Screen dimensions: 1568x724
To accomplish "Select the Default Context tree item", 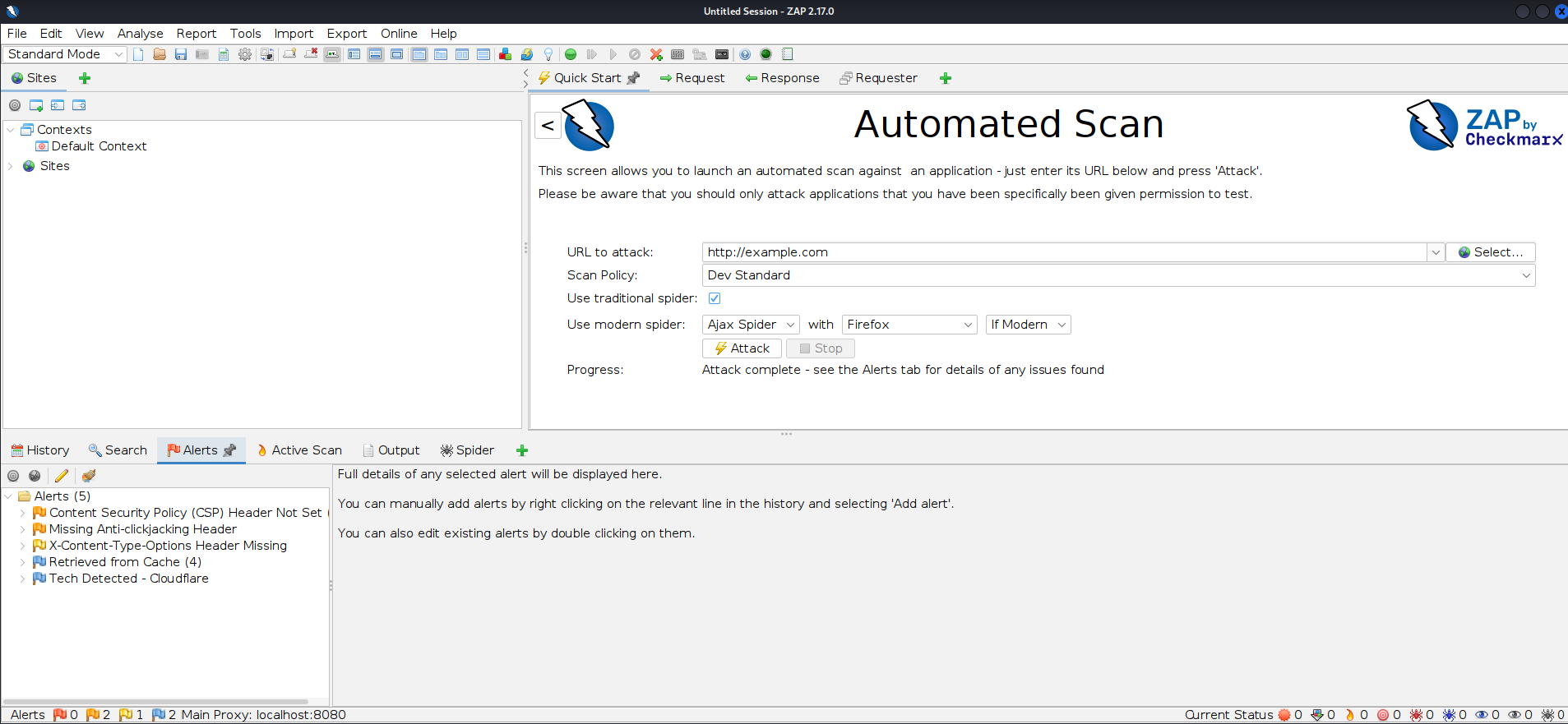I will coord(90,146).
